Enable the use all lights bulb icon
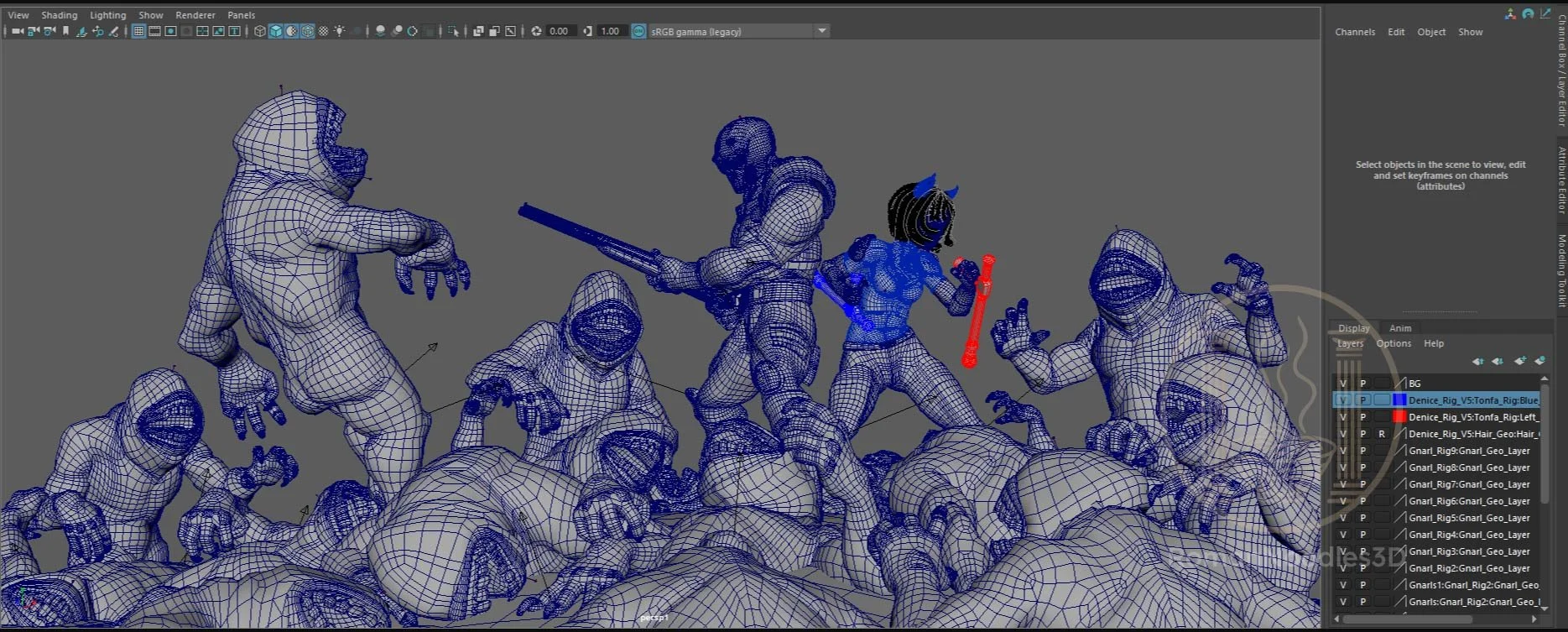Image resolution: width=1568 pixels, height=632 pixels. [x=340, y=31]
